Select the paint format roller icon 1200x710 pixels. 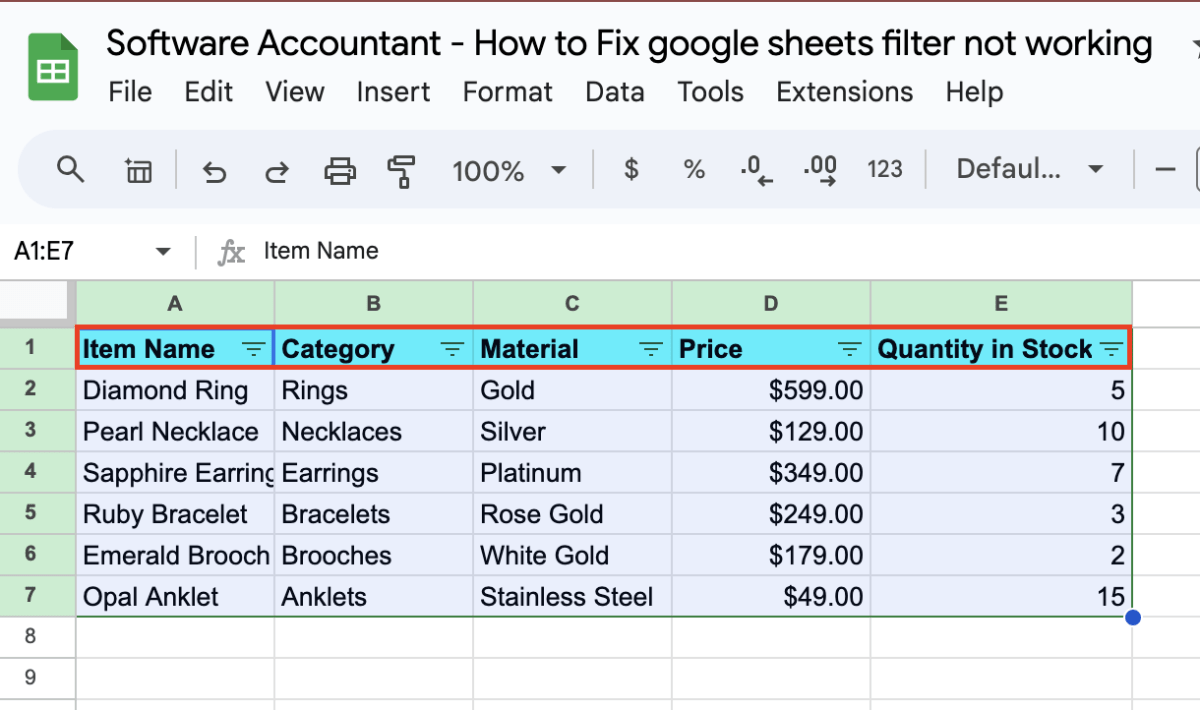point(401,171)
